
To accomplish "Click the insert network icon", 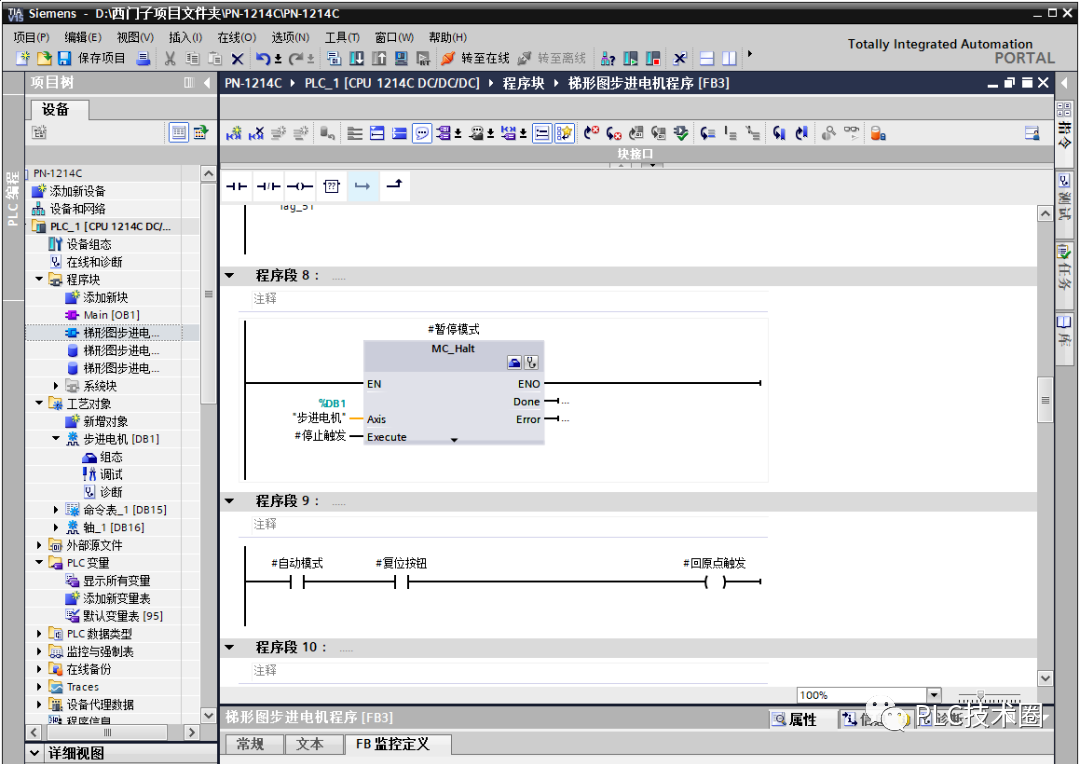I will click(x=234, y=133).
